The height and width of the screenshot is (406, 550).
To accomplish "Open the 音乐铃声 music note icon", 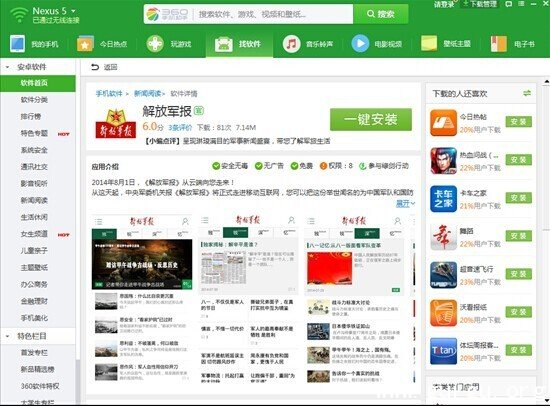I will [291, 44].
